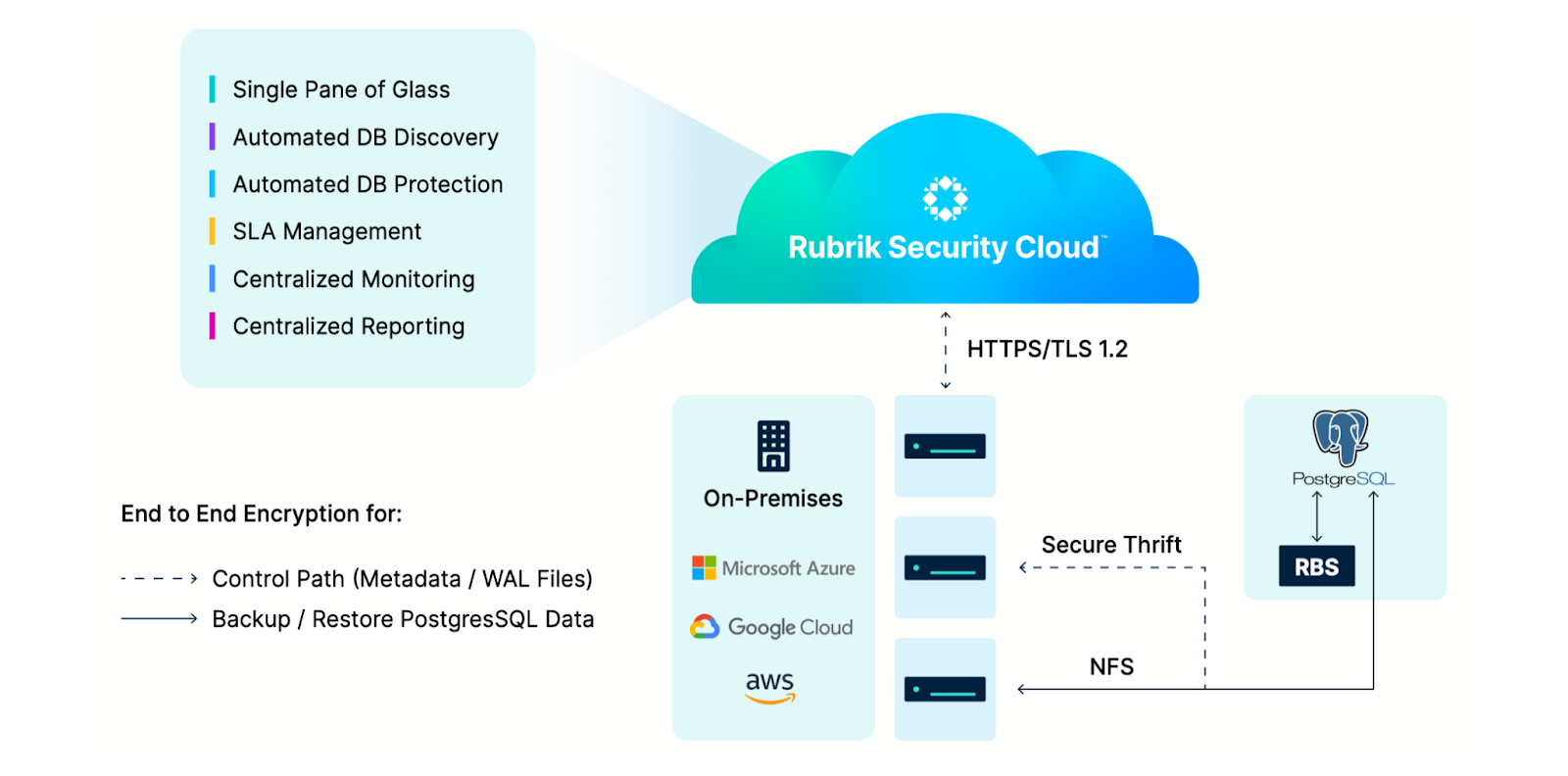This screenshot has width=1568, height=776.
Task: Click the PostgreSQL wordmark text
Action: (1343, 479)
